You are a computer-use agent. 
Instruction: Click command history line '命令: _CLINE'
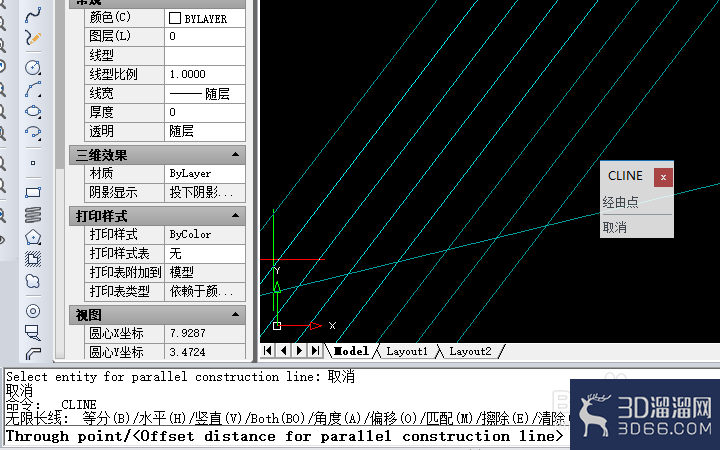click(x=51, y=405)
